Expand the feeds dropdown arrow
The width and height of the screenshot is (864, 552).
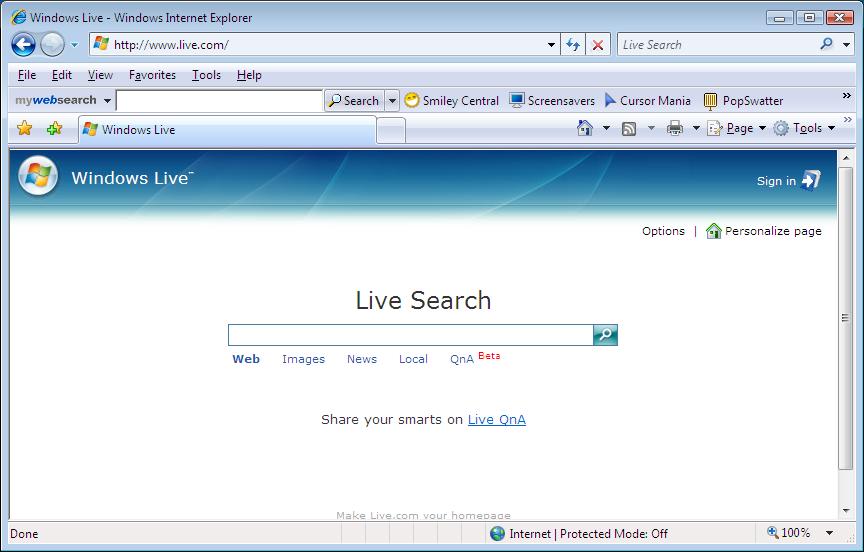[x=651, y=128]
